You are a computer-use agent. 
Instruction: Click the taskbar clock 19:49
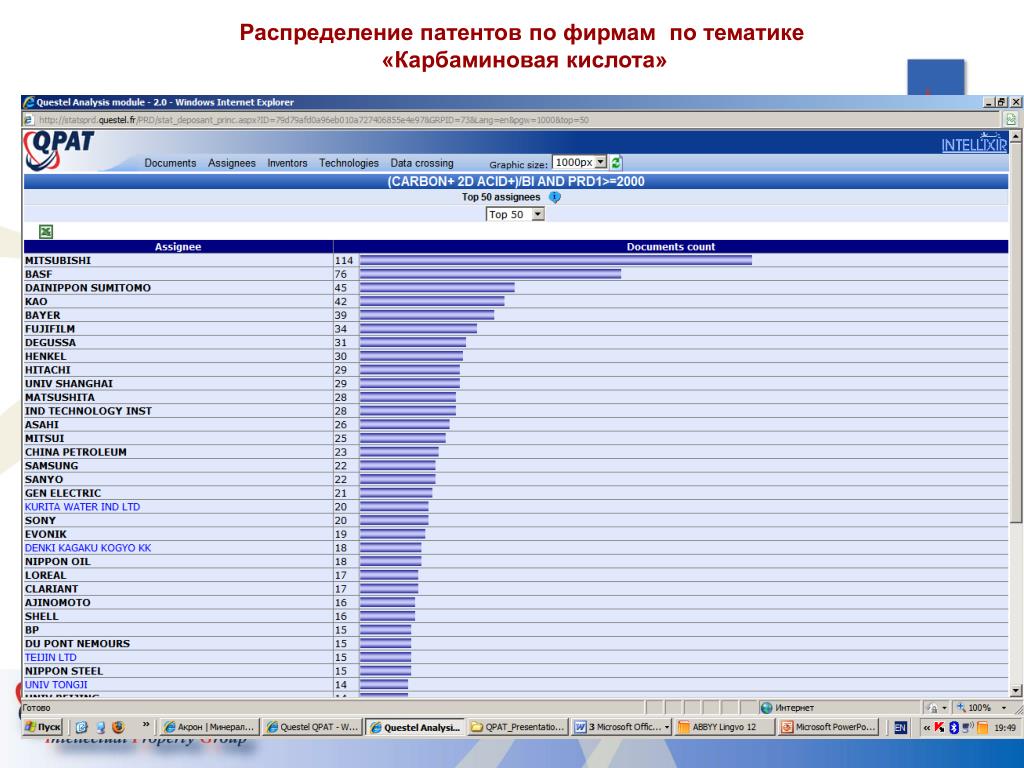[1005, 728]
